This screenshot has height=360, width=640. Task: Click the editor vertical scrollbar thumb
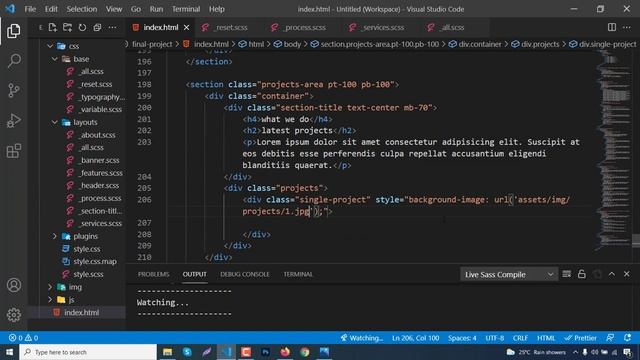[x=636, y=240]
